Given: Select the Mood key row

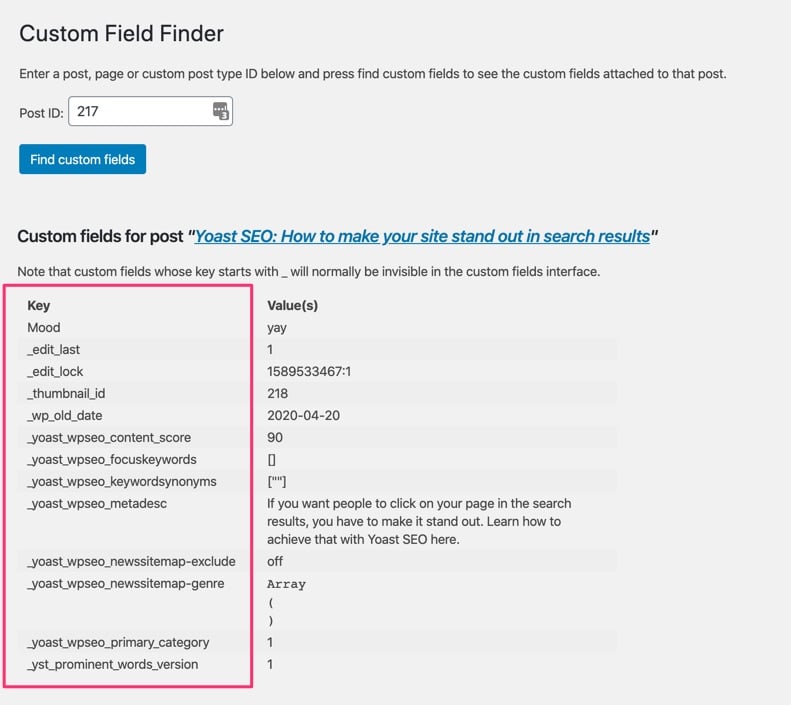Looking at the screenshot, I should [44, 327].
